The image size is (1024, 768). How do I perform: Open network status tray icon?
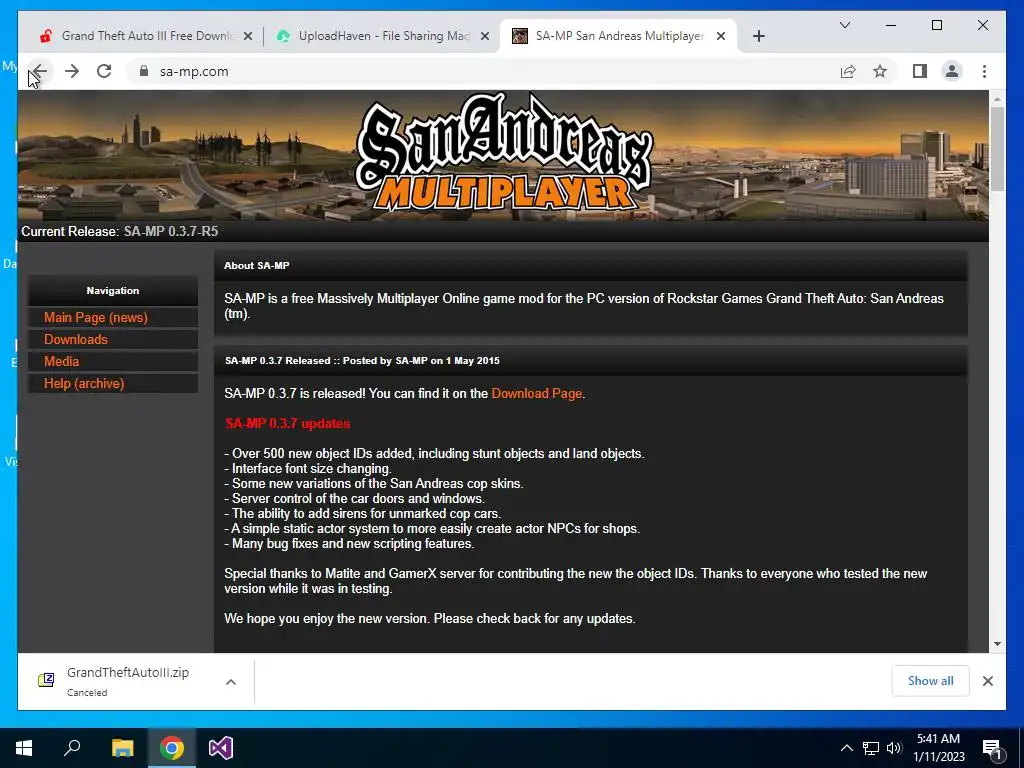[x=871, y=748]
